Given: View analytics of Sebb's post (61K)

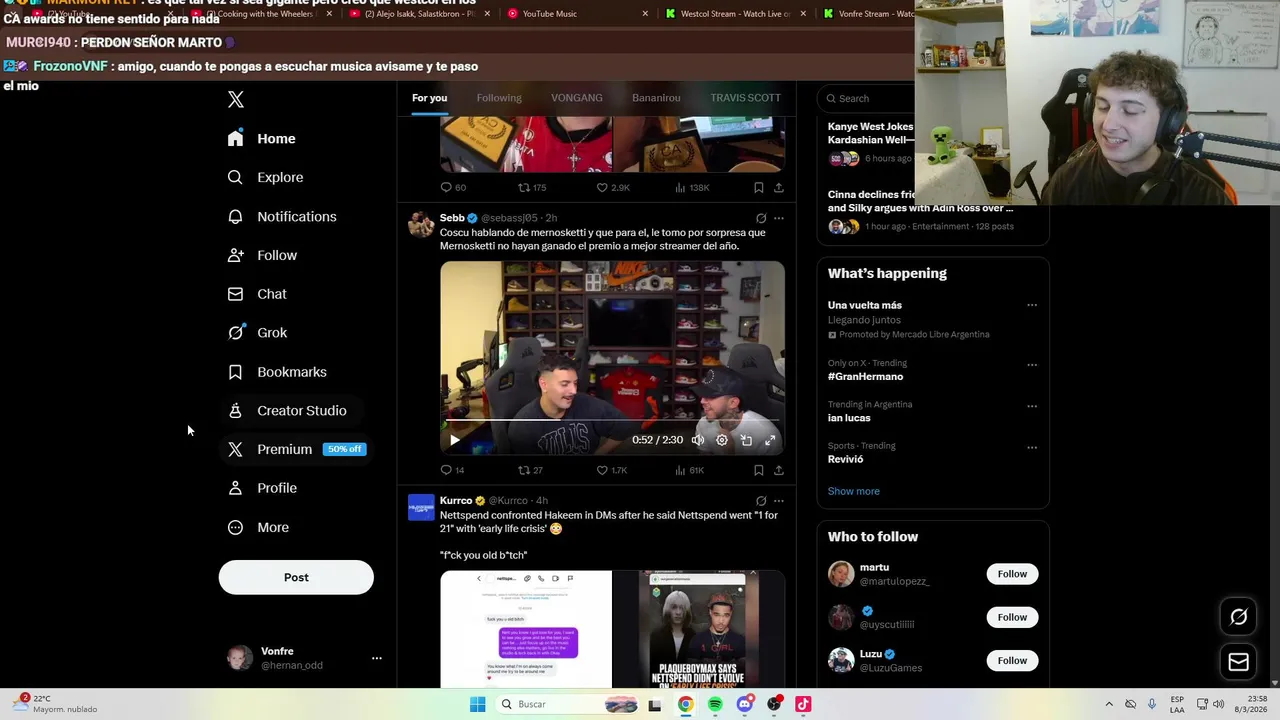Looking at the screenshot, I should point(680,470).
